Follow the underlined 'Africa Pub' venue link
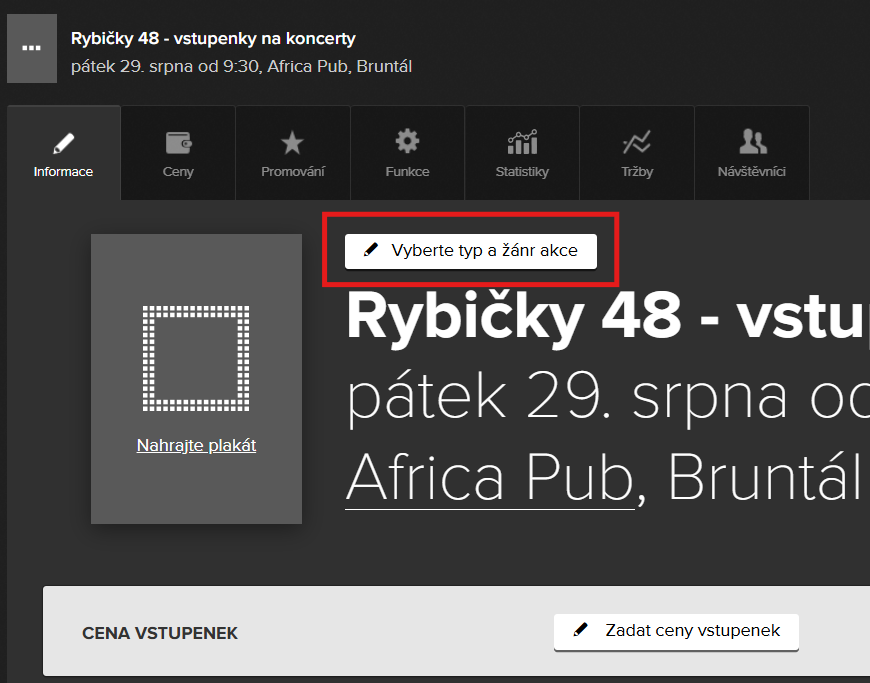This screenshot has height=683, width=870. (x=490, y=478)
